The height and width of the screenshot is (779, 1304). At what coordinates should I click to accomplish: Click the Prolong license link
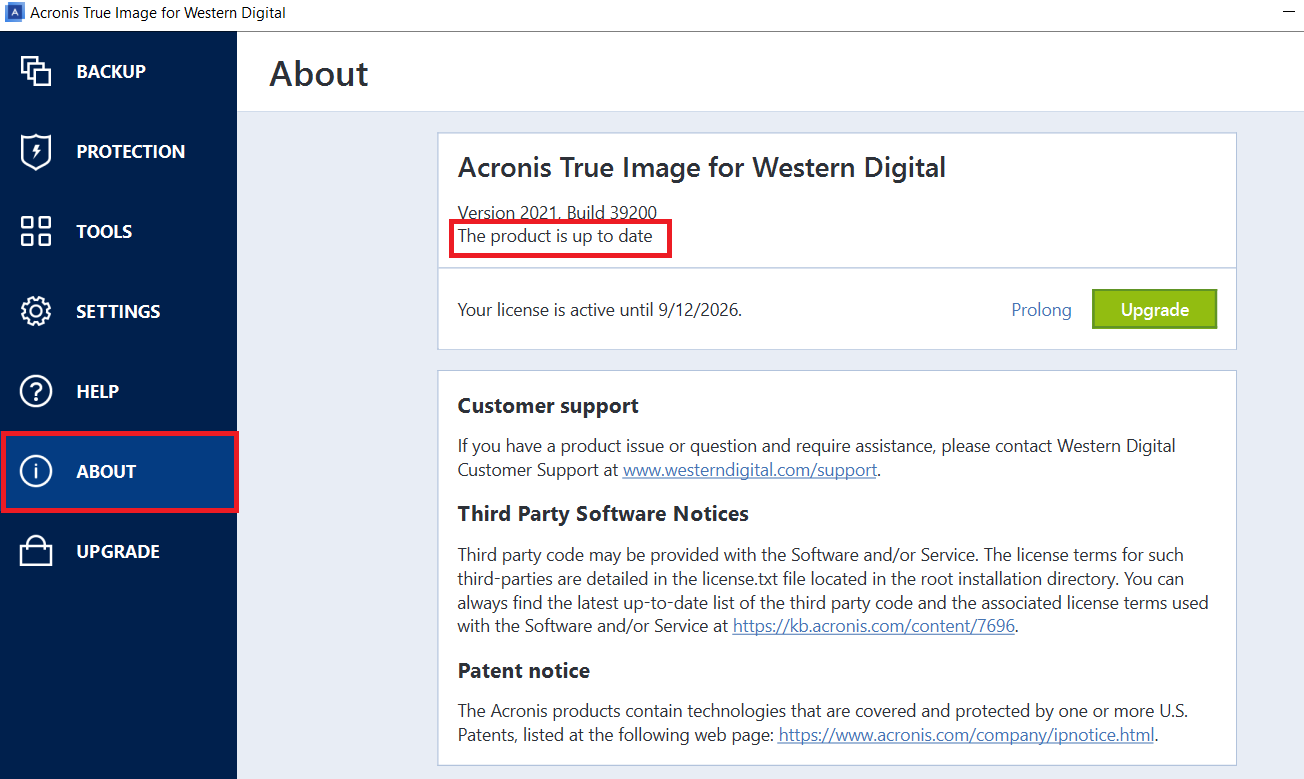(1041, 310)
